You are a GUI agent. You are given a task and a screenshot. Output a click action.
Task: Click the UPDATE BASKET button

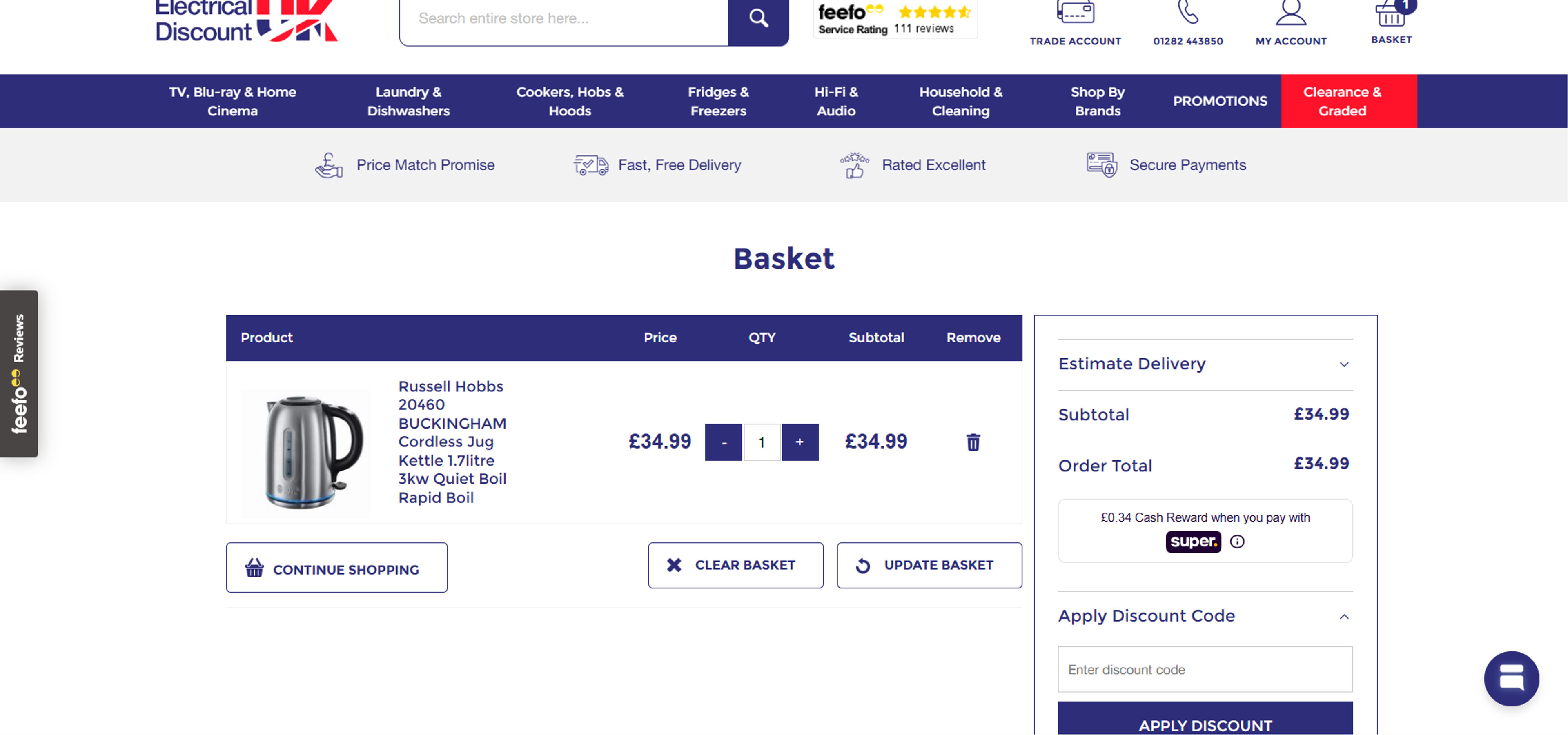click(929, 565)
